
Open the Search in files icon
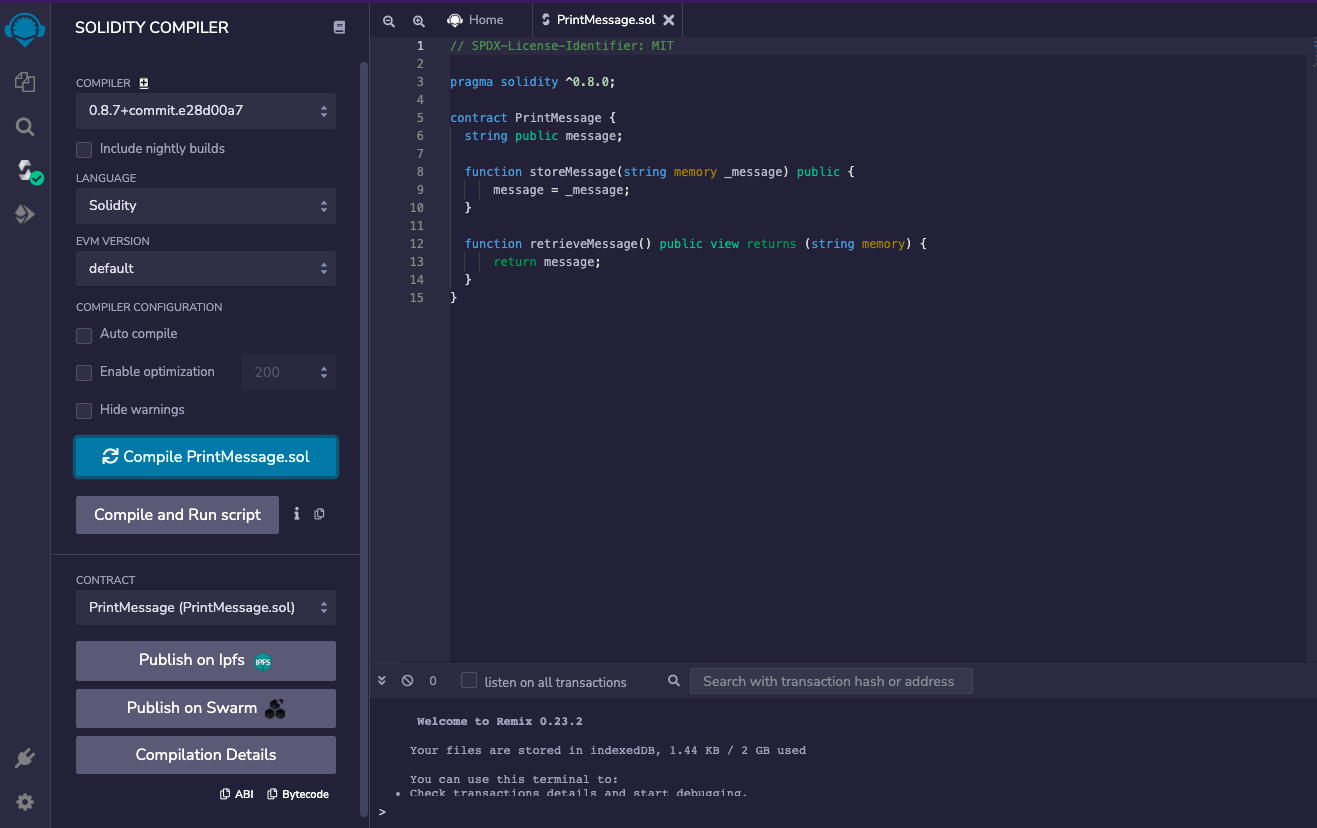[x=25, y=127]
